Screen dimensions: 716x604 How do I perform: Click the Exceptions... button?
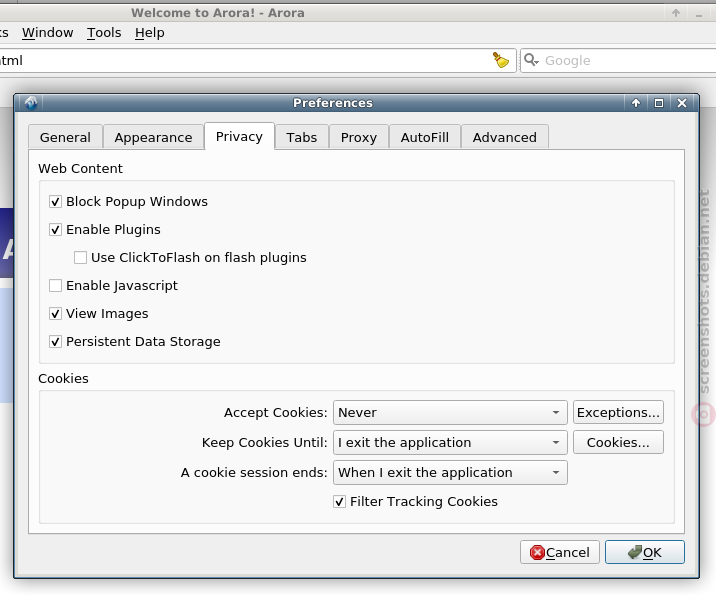(618, 413)
